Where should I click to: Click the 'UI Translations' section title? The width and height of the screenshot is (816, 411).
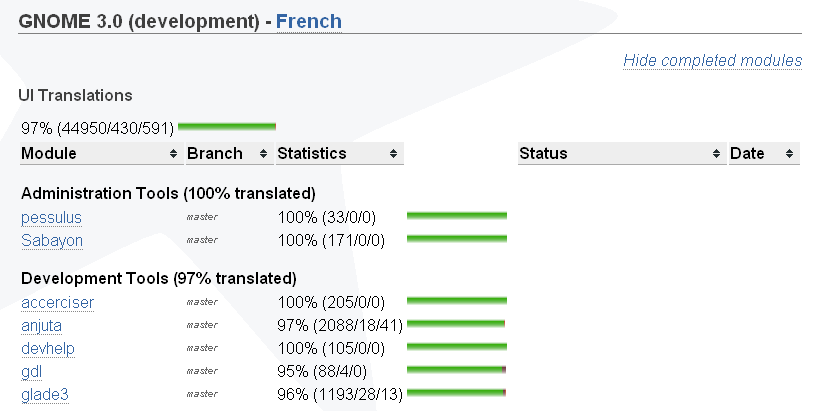tap(75, 95)
